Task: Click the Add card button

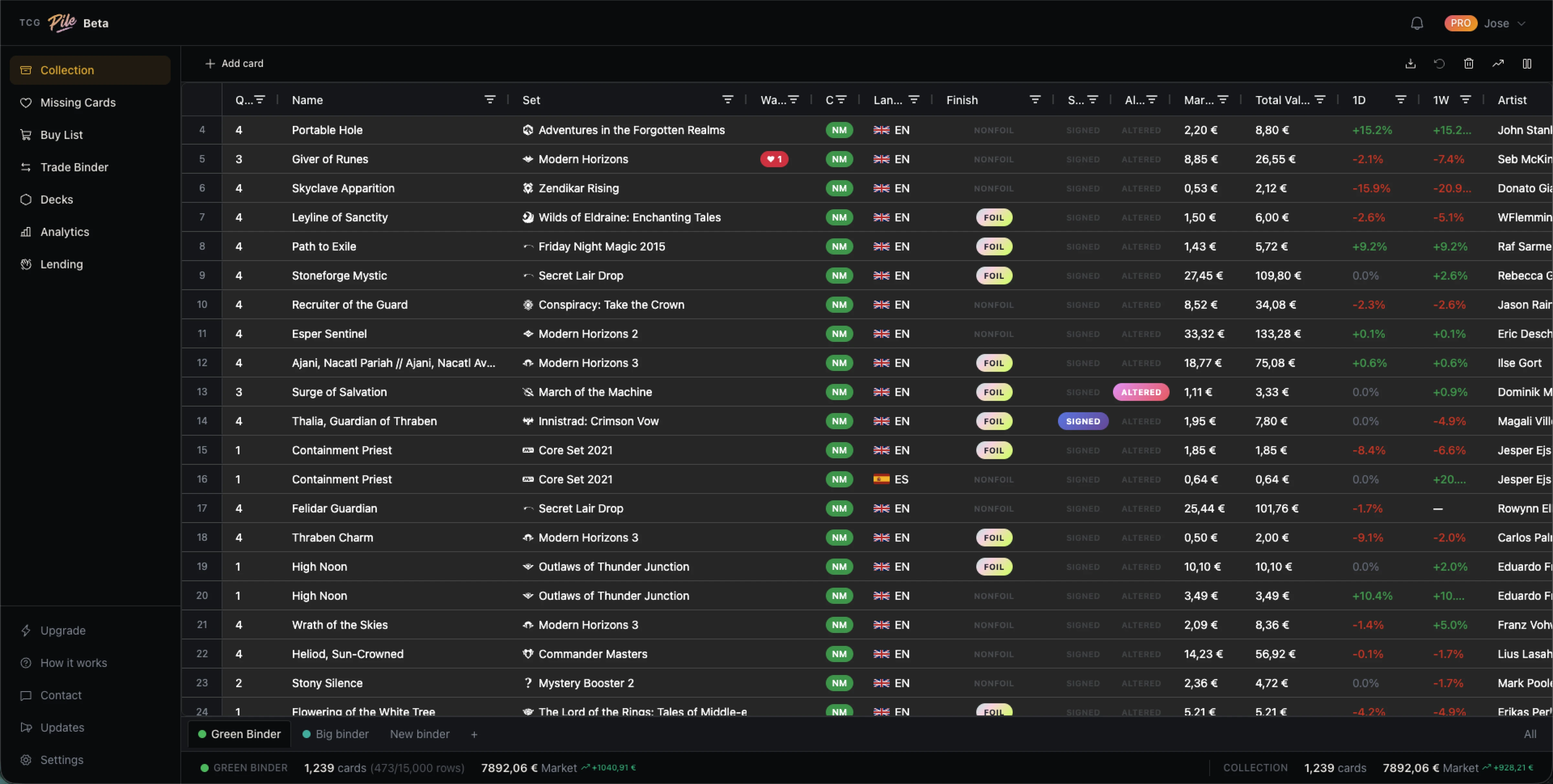Action: pyautogui.click(x=234, y=64)
